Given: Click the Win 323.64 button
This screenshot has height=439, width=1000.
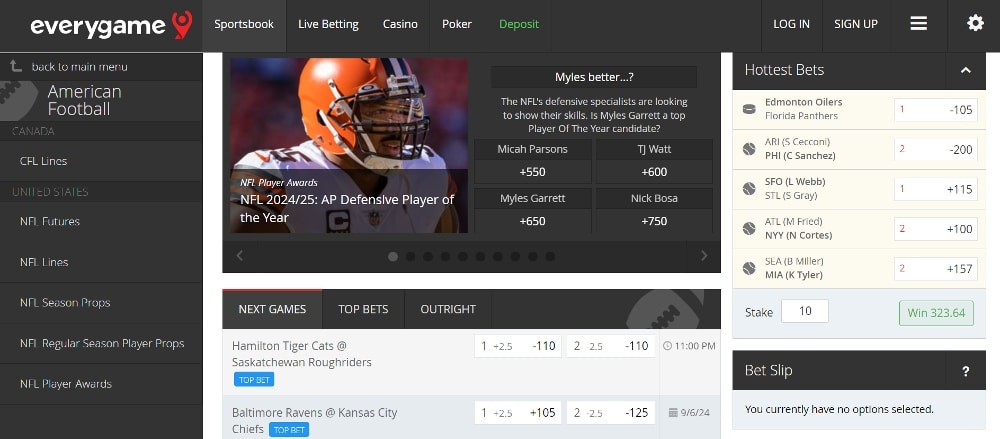Looking at the screenshot, I should coord(936,313).
